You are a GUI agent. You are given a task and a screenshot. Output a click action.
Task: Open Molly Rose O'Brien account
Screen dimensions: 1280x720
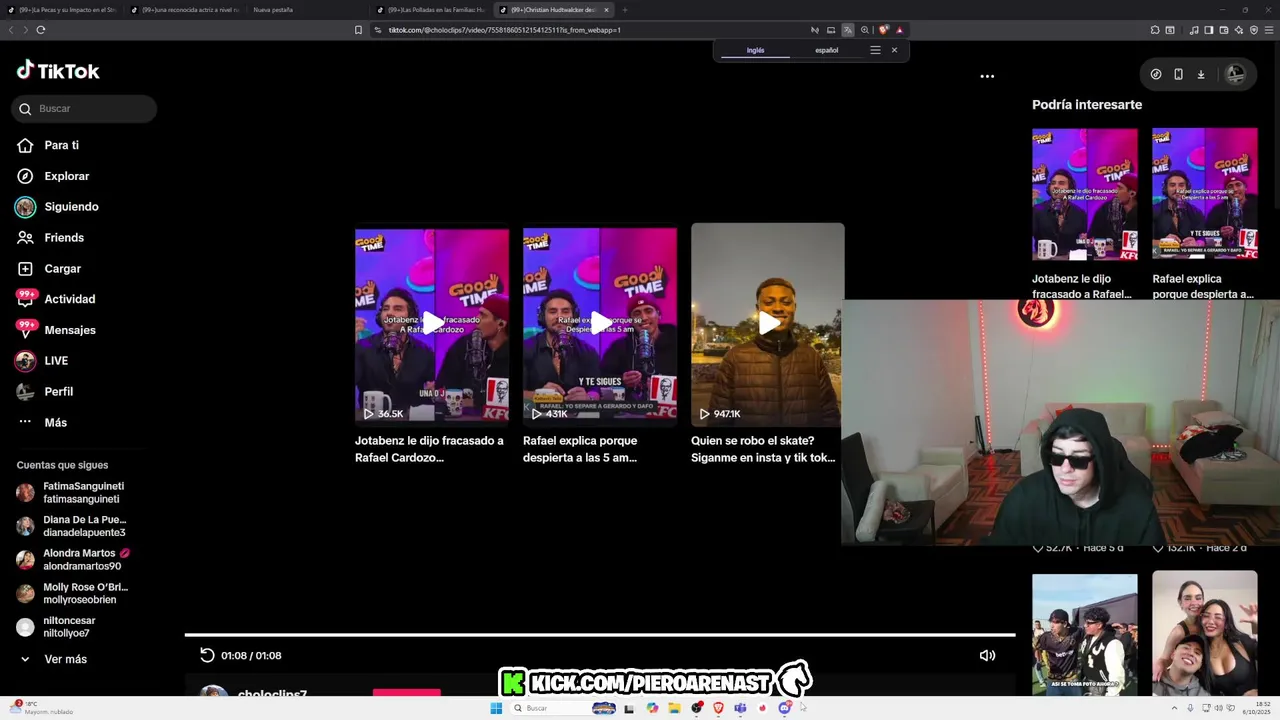[72, 594]
